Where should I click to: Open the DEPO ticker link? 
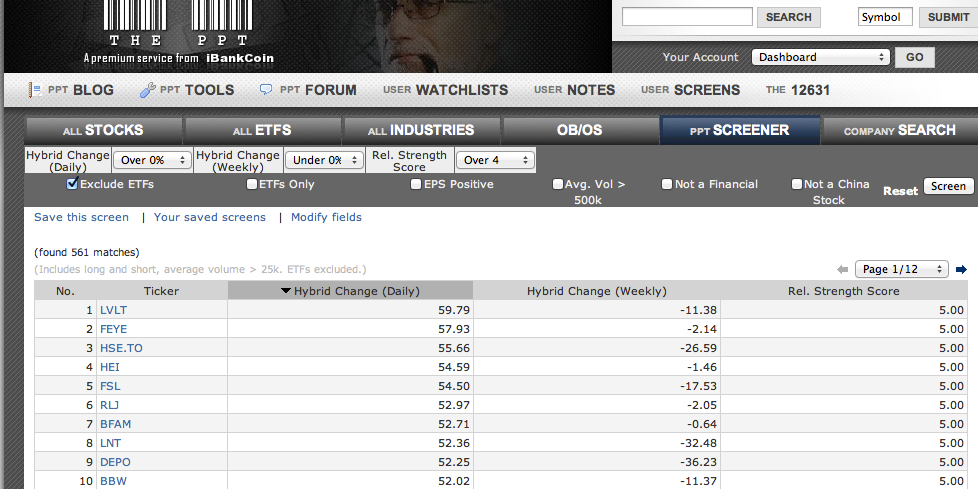(x=115, y=462)
